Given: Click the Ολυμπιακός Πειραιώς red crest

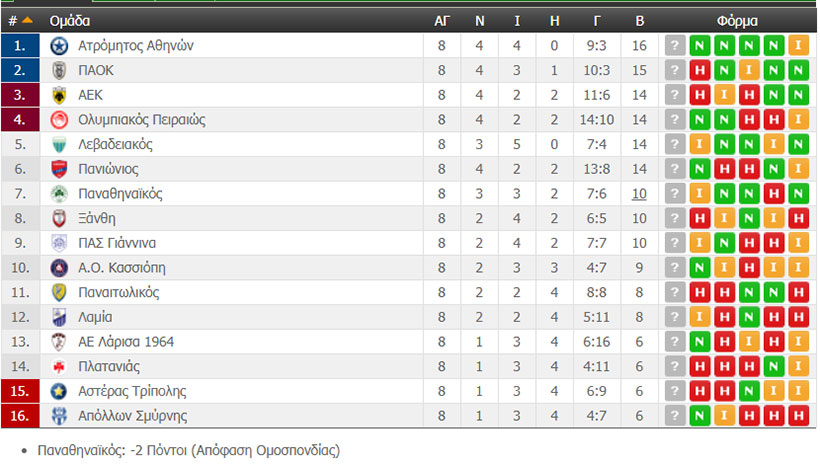Looking at the screenshot, I should click(59, 120).
